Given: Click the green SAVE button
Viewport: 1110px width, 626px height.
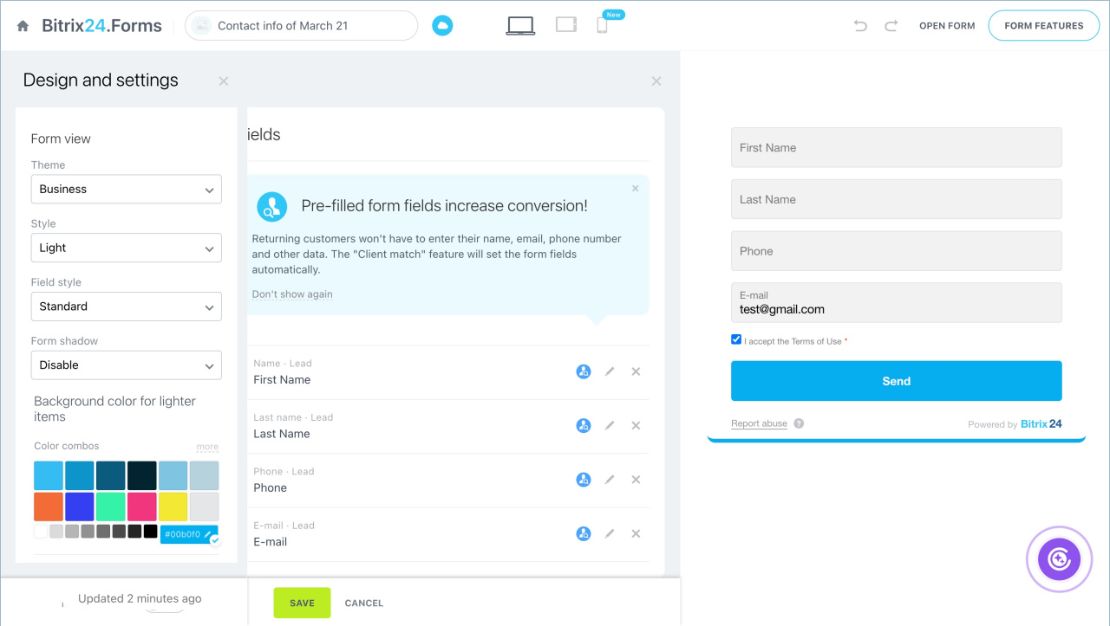Looking at the screenshot, I should (x=302, y=603).
